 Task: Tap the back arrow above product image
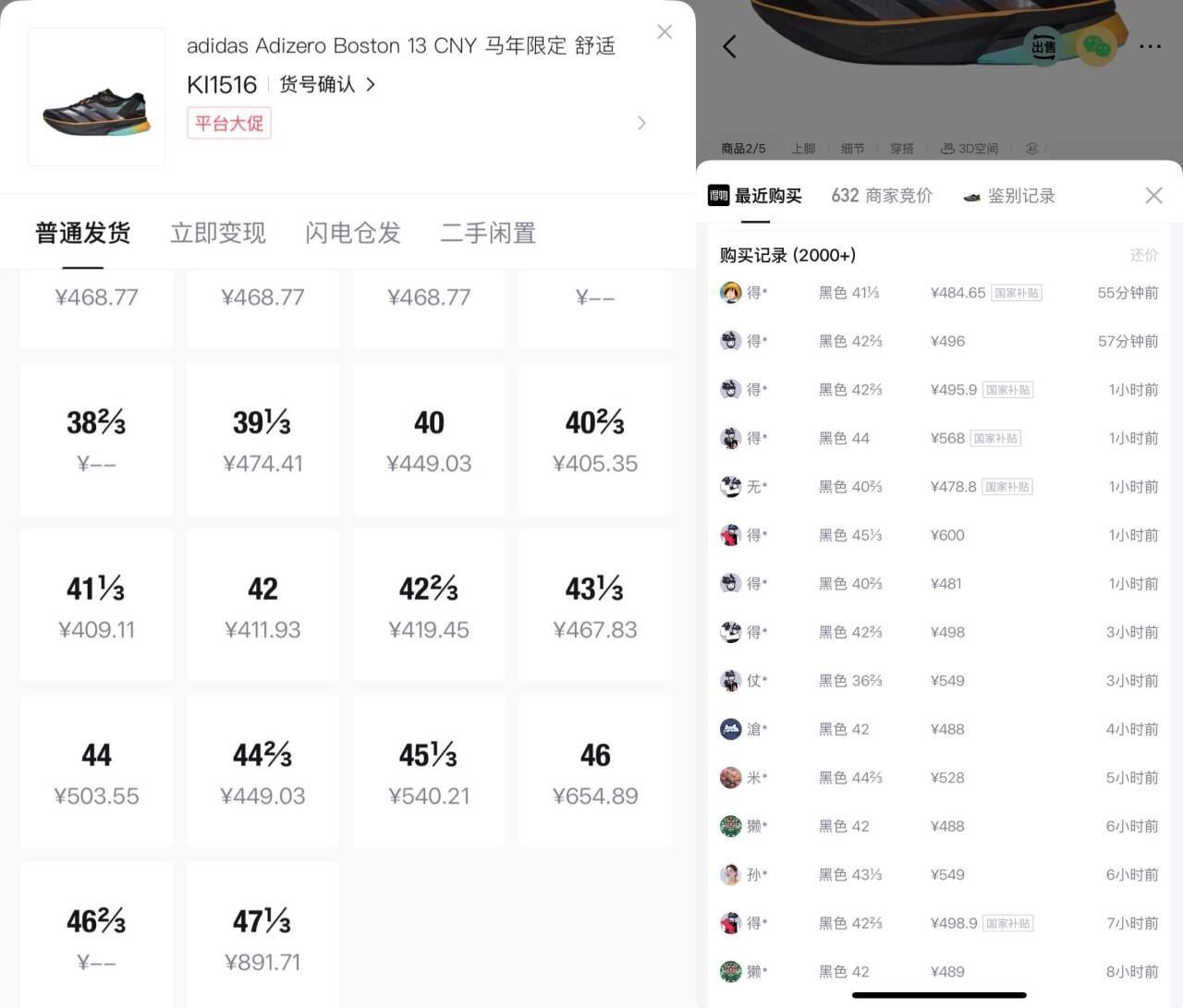(x=729, y=47)
